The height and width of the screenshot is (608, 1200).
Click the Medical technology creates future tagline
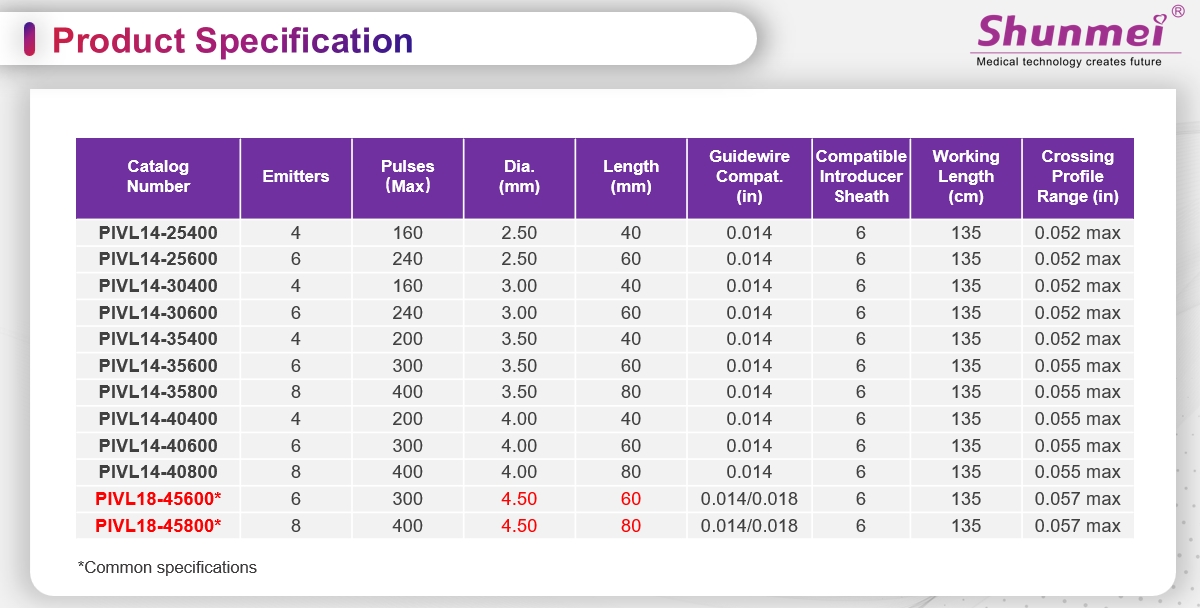pos(1068,62)
